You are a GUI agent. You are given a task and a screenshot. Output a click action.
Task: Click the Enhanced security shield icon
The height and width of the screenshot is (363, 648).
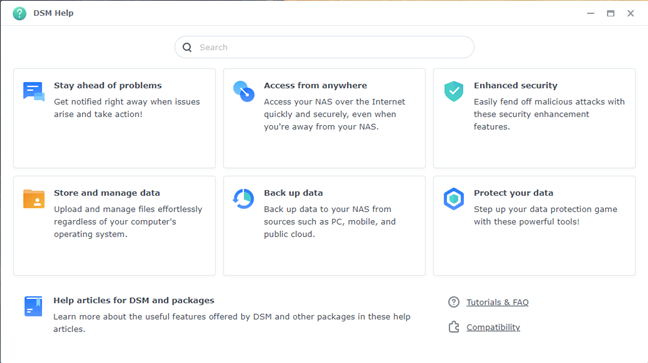(x=454, y=91)
